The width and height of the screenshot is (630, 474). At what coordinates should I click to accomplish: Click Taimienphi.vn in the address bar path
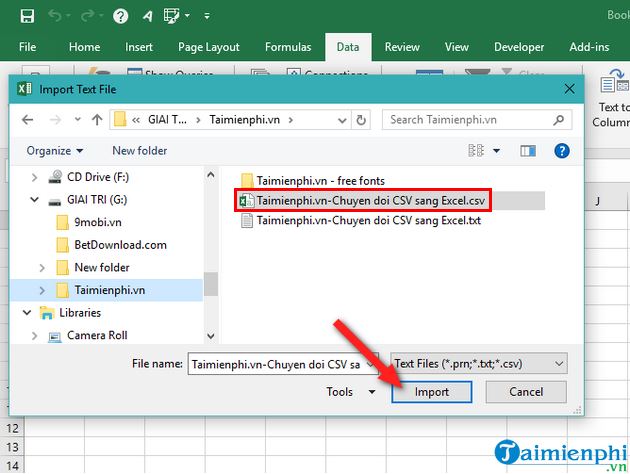click(244, 120)
